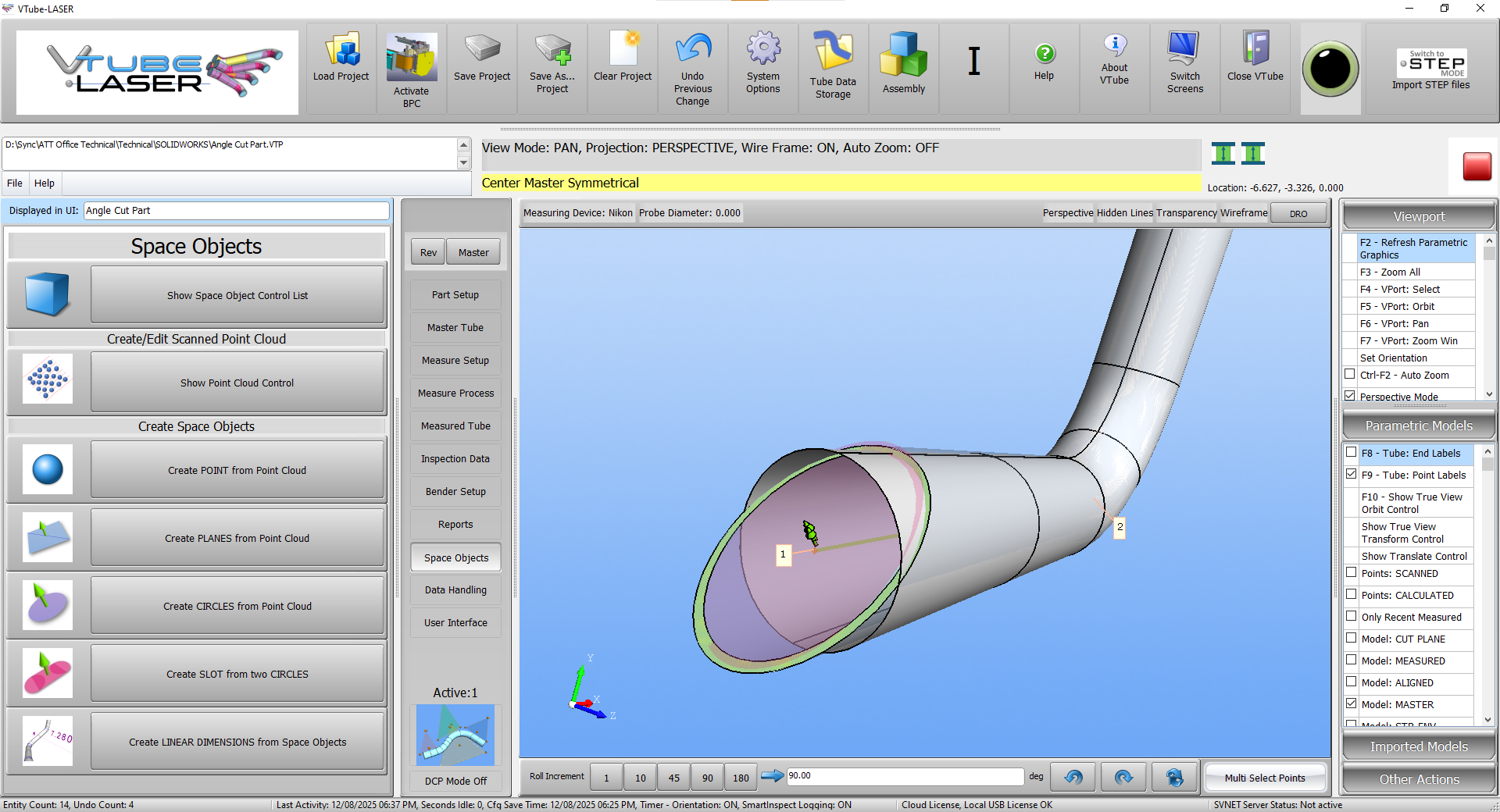Viewport: 1500px width, 812px height.
Task: Enable F8 Tube End Labels checkbox
Action: pyautogui.click(x=1352, y=452)
